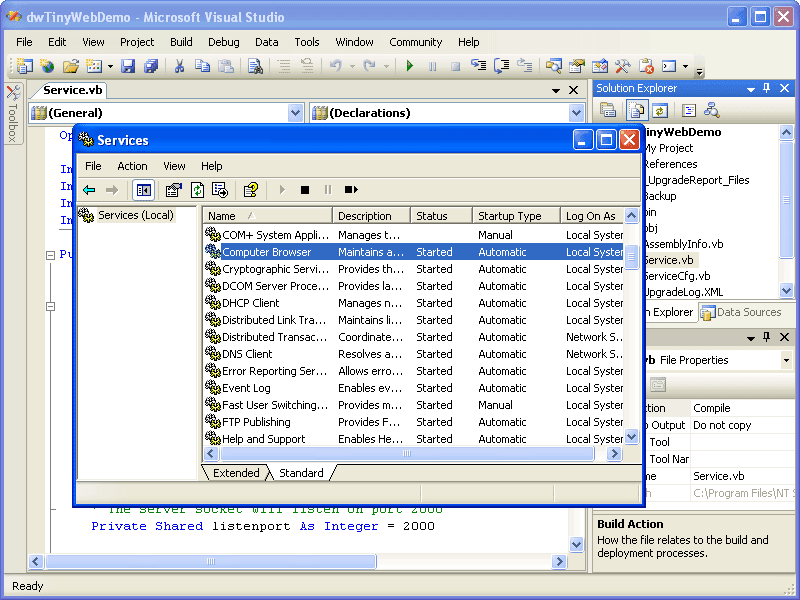Screen dimensions: 800x600
Task: Open Add New Item dropdown arrow
Action: click(110, 66)
